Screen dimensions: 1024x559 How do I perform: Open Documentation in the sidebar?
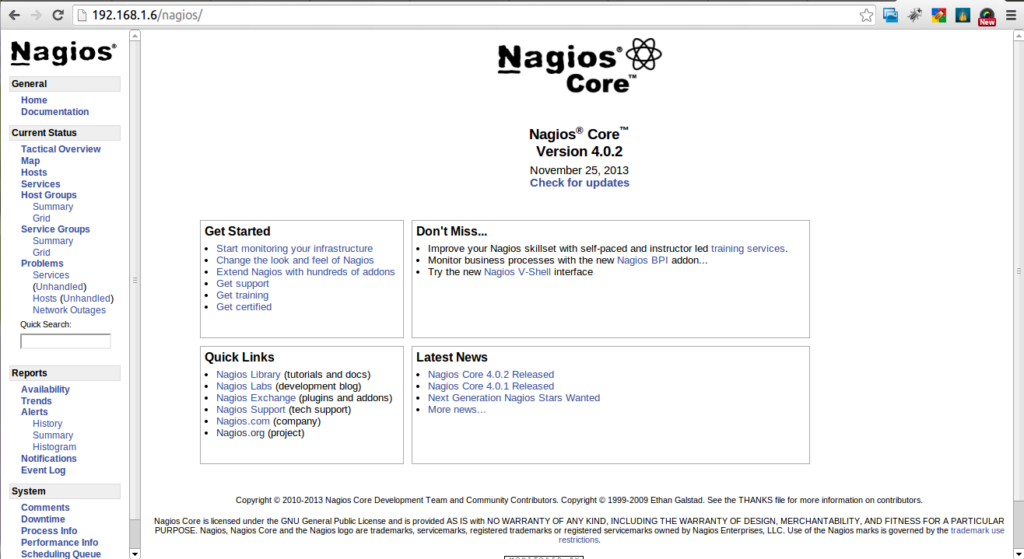click(55, 112)
